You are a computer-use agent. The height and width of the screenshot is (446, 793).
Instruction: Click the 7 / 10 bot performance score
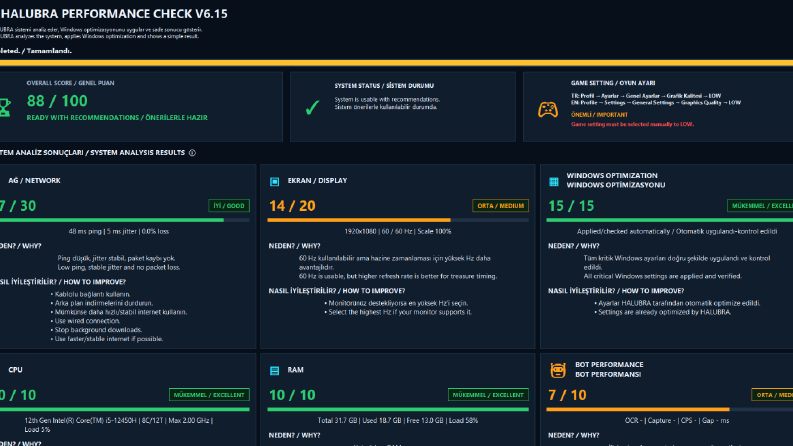click(567, 395)
